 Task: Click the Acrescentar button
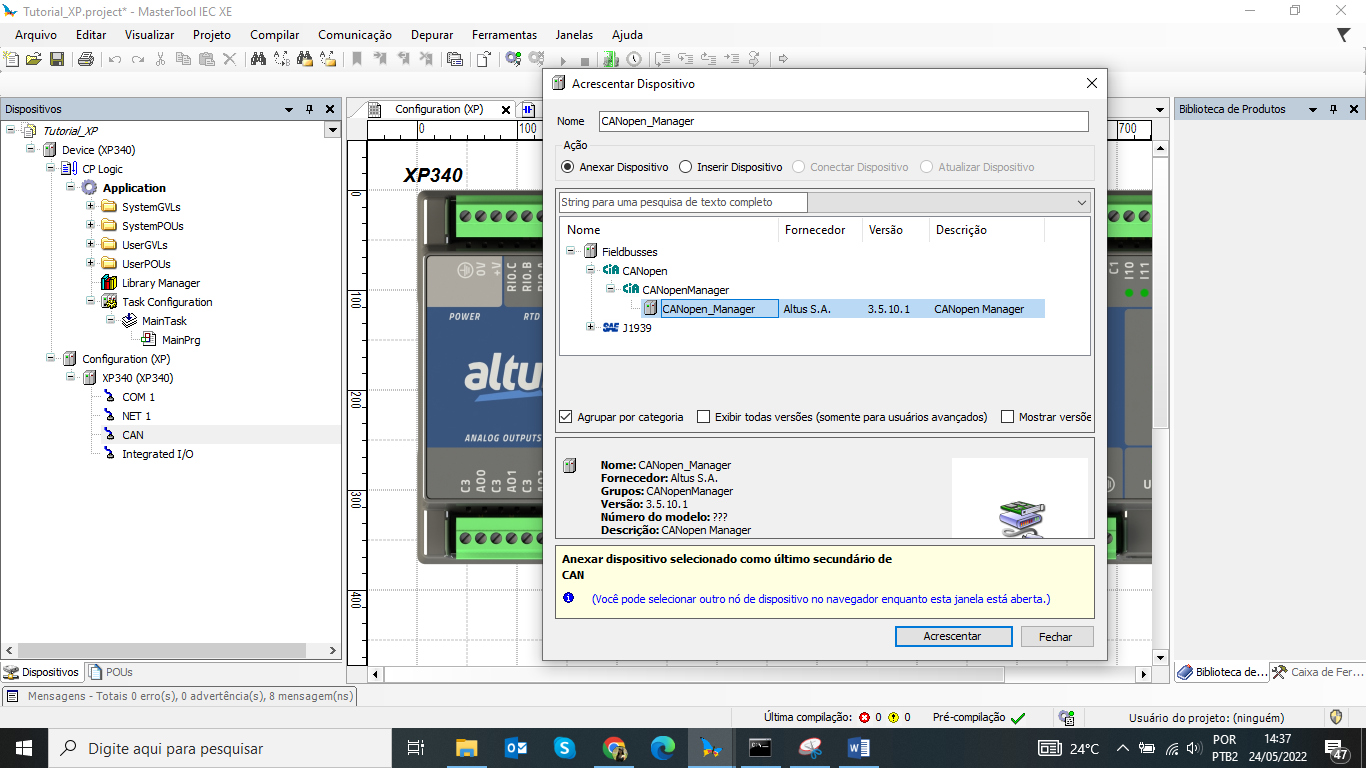953,637
